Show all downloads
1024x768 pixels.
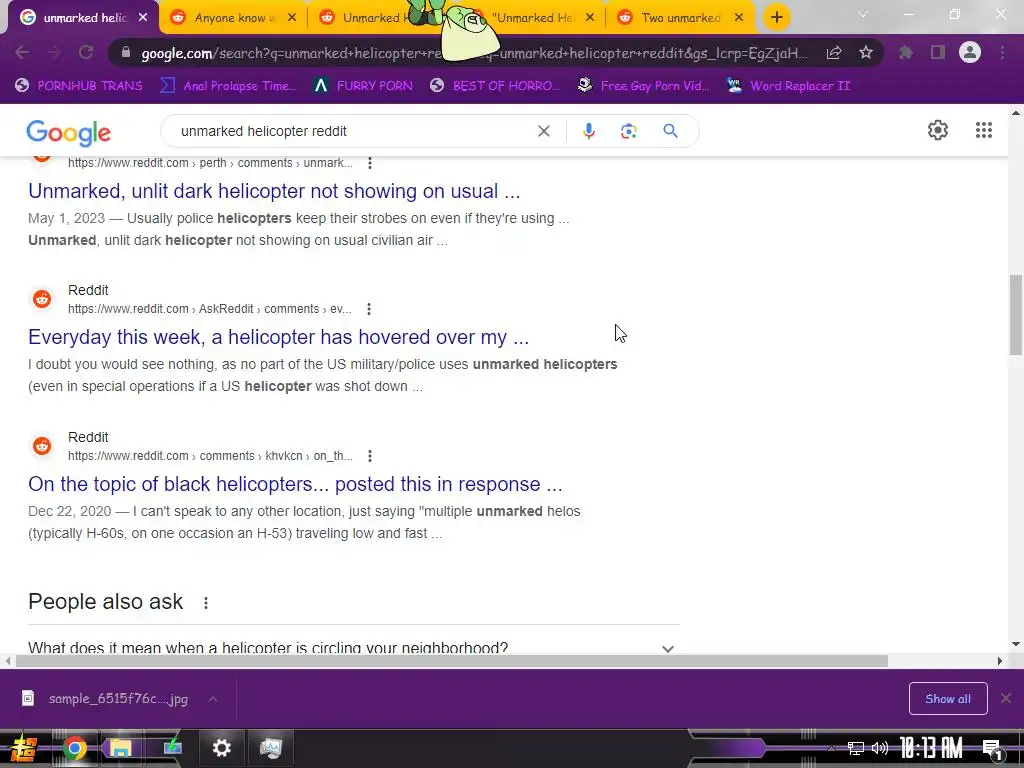[948, 699]
